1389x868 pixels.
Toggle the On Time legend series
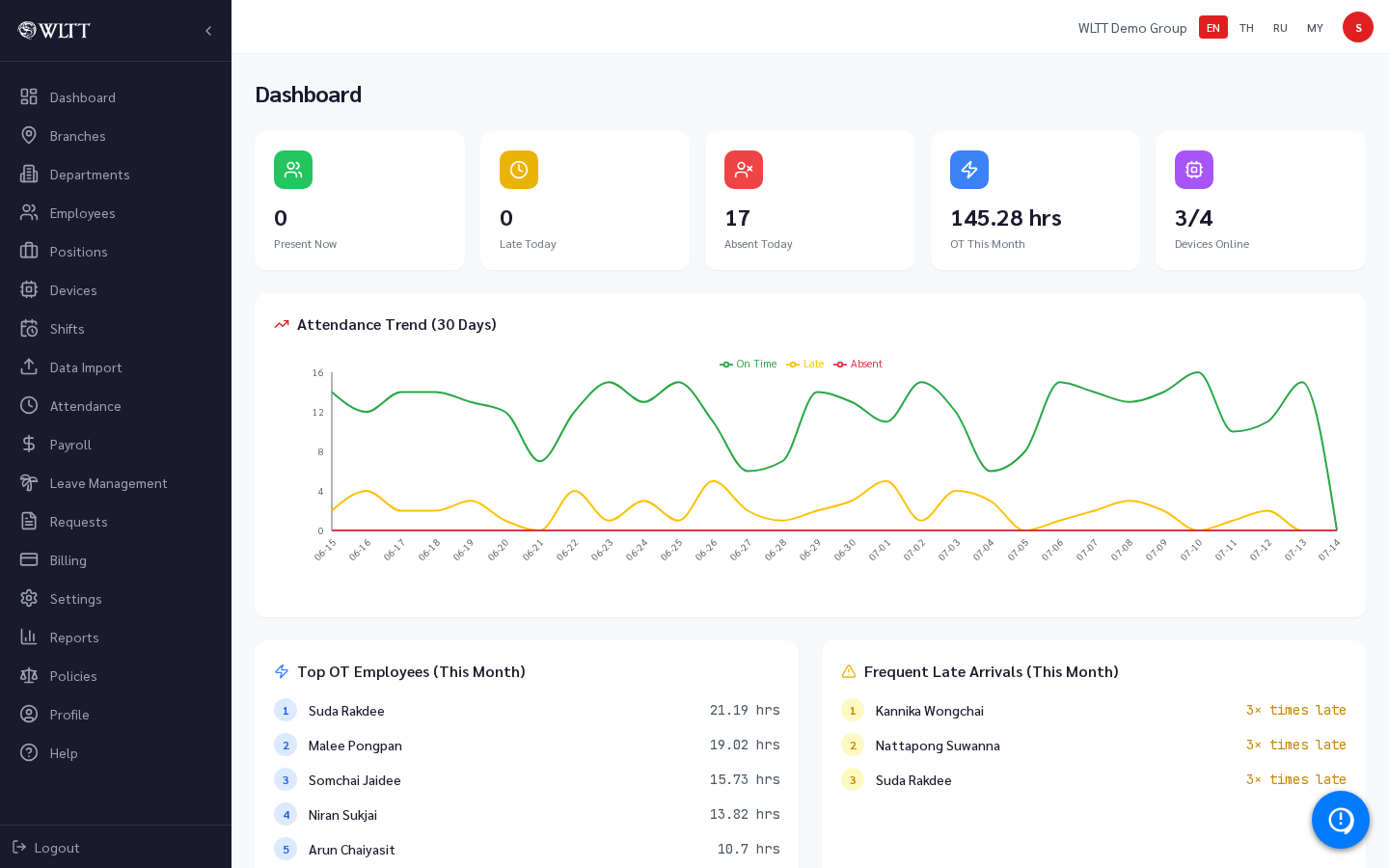(749, 364)
